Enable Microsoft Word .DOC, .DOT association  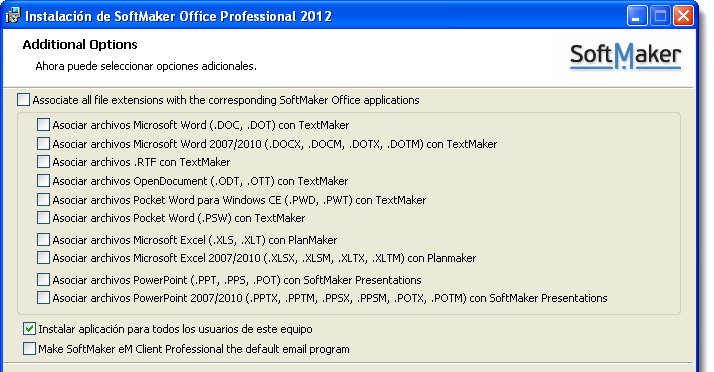pos(43,125)
